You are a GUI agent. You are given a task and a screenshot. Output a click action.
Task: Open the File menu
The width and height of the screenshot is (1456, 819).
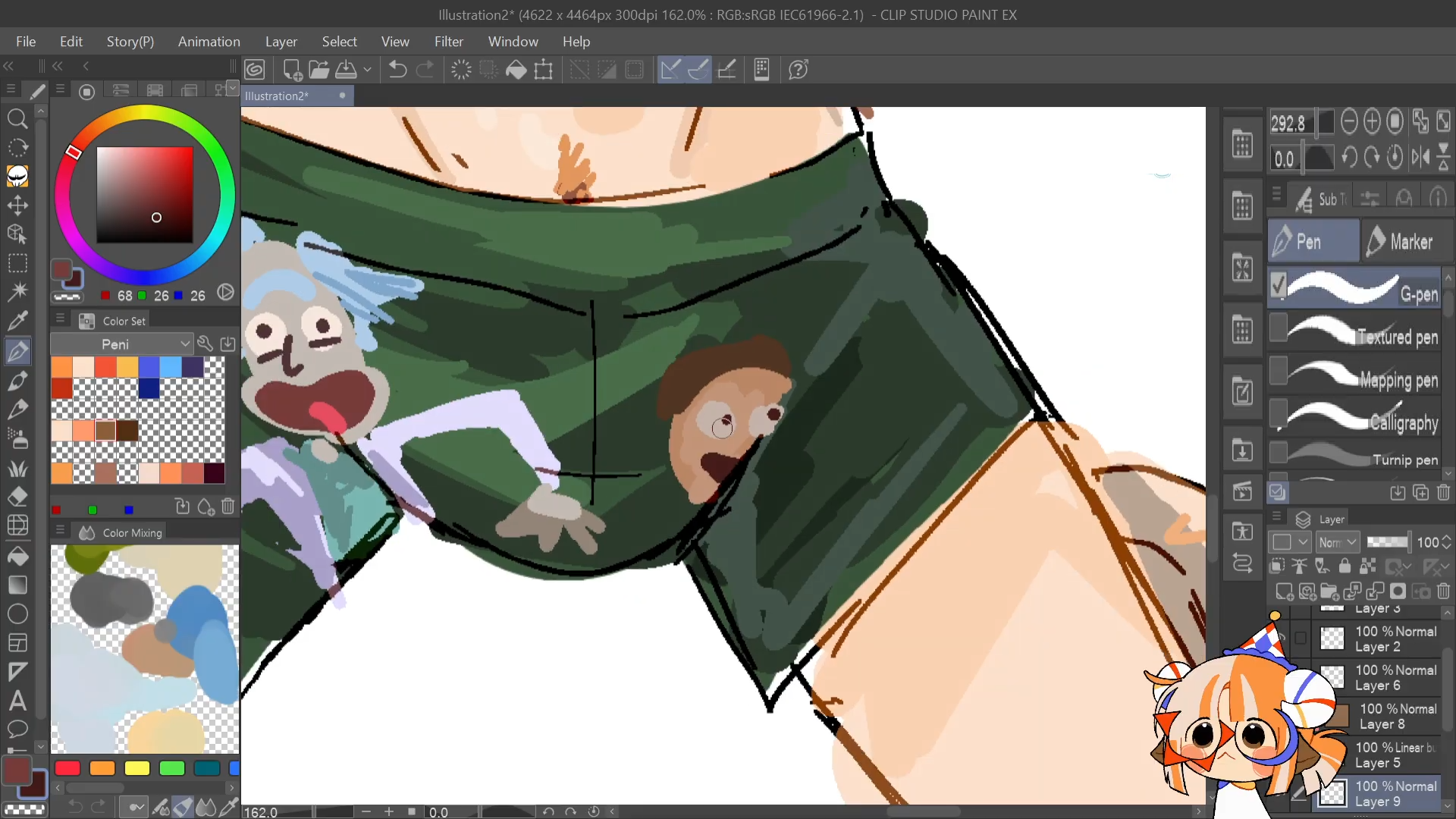pyautogui.click(x=26, y=42)
